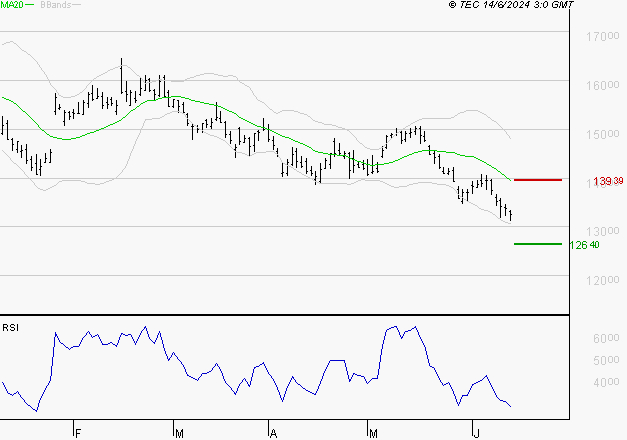Click the BBands grey legend line sample
The image size is (627, 440).
(x=76, y=5)
